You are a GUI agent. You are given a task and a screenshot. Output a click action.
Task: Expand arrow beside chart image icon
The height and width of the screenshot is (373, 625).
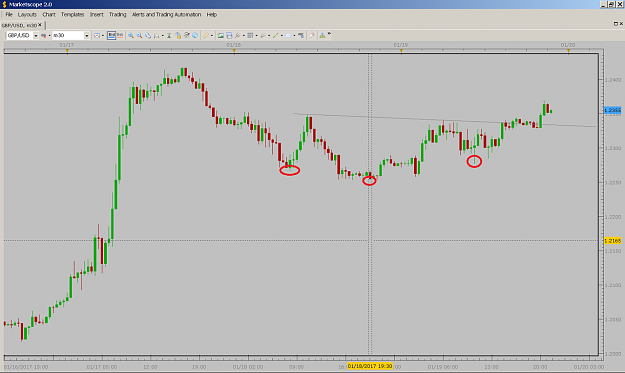pyautogui.click(x=103, y=35)
